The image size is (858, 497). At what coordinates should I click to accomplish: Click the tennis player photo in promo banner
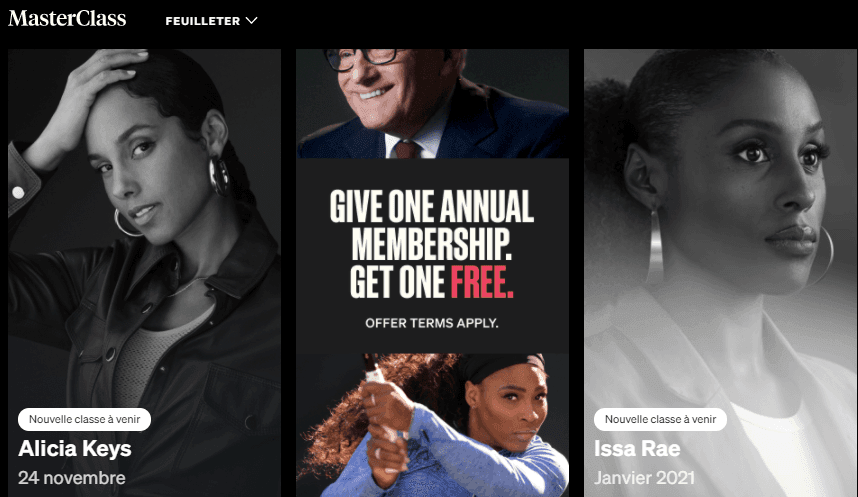pos(432,425)
